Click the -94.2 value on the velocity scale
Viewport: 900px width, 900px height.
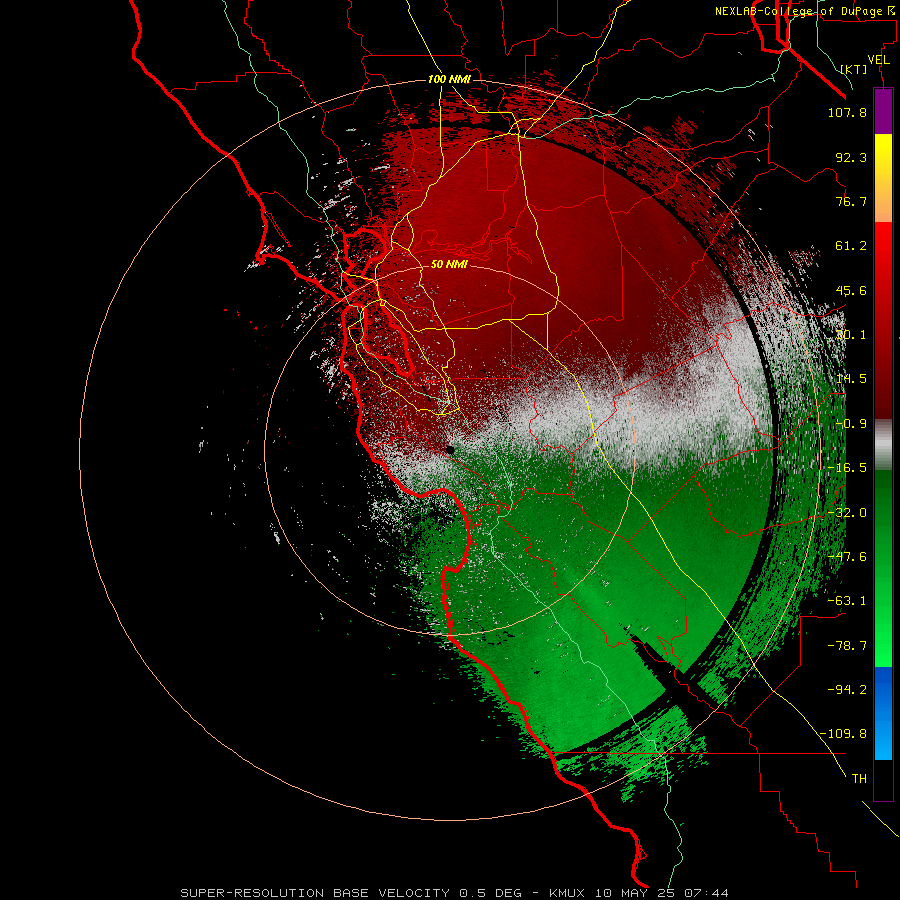tap(847, 689)
